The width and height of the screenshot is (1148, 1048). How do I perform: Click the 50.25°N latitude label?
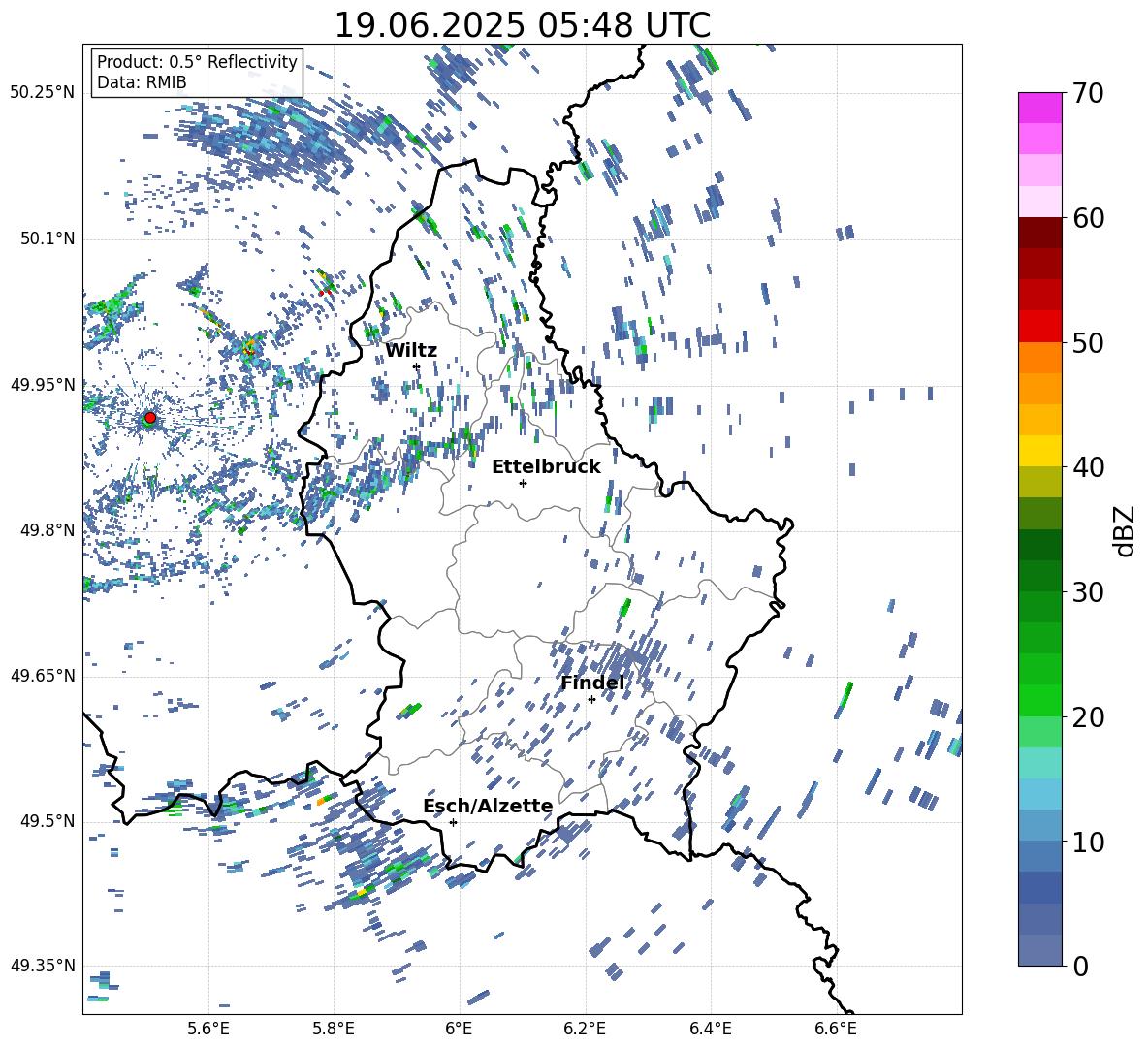42,93
